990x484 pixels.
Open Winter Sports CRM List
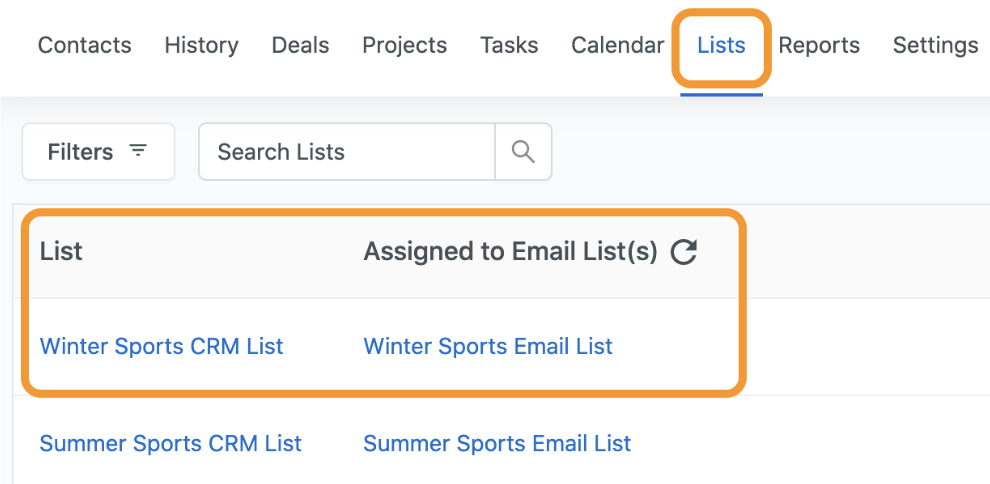tap(161, 347)
